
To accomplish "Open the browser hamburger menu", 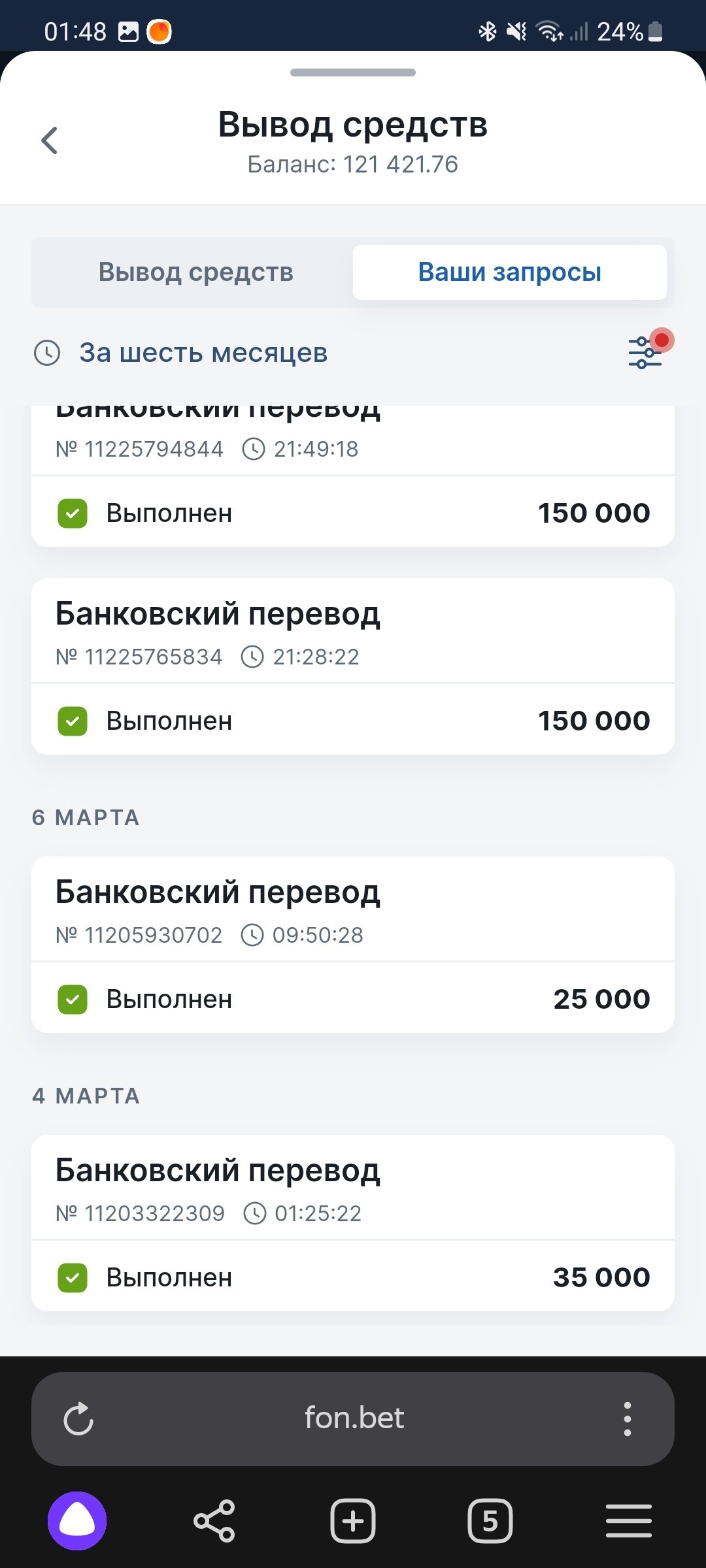I will pyautogui.click(x=628, y=1521).
